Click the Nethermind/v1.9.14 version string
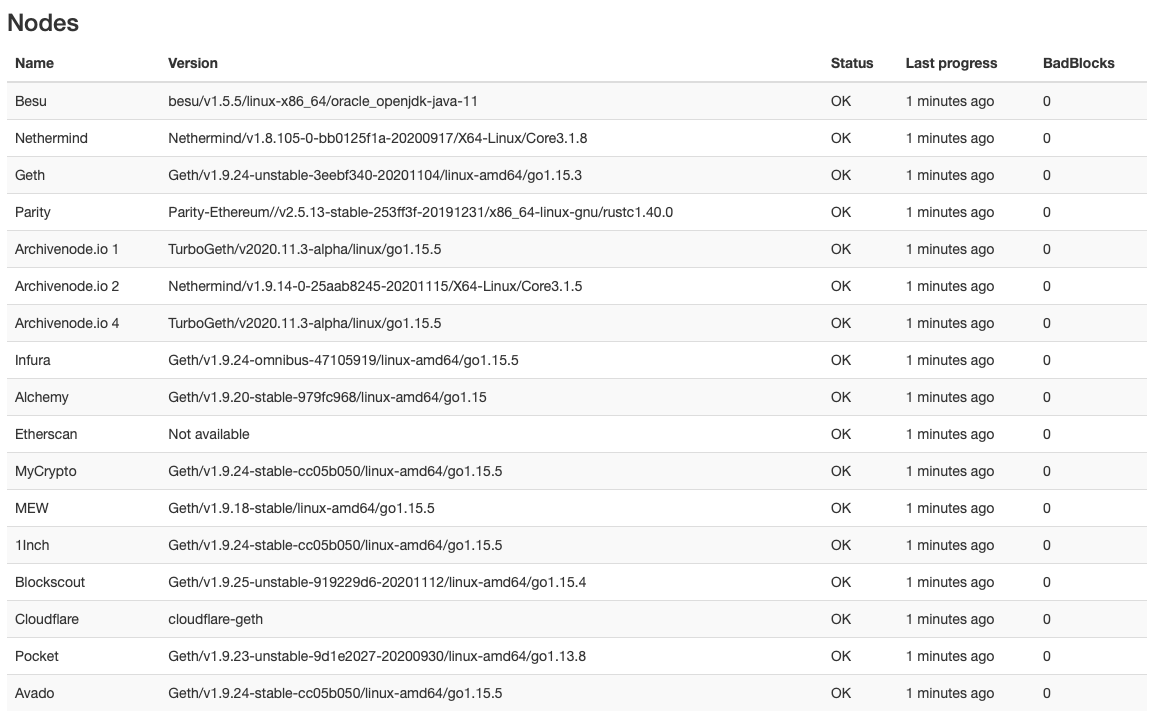This screenshot has height=727, width=1157. (375, 286)
